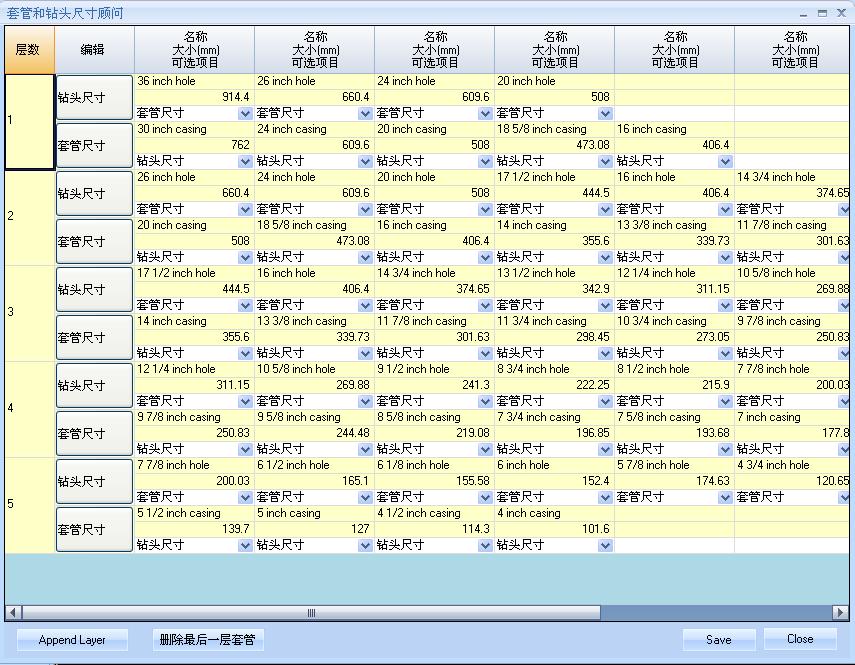
Task: Click the 编辑 column header
Action: (94, 50)
